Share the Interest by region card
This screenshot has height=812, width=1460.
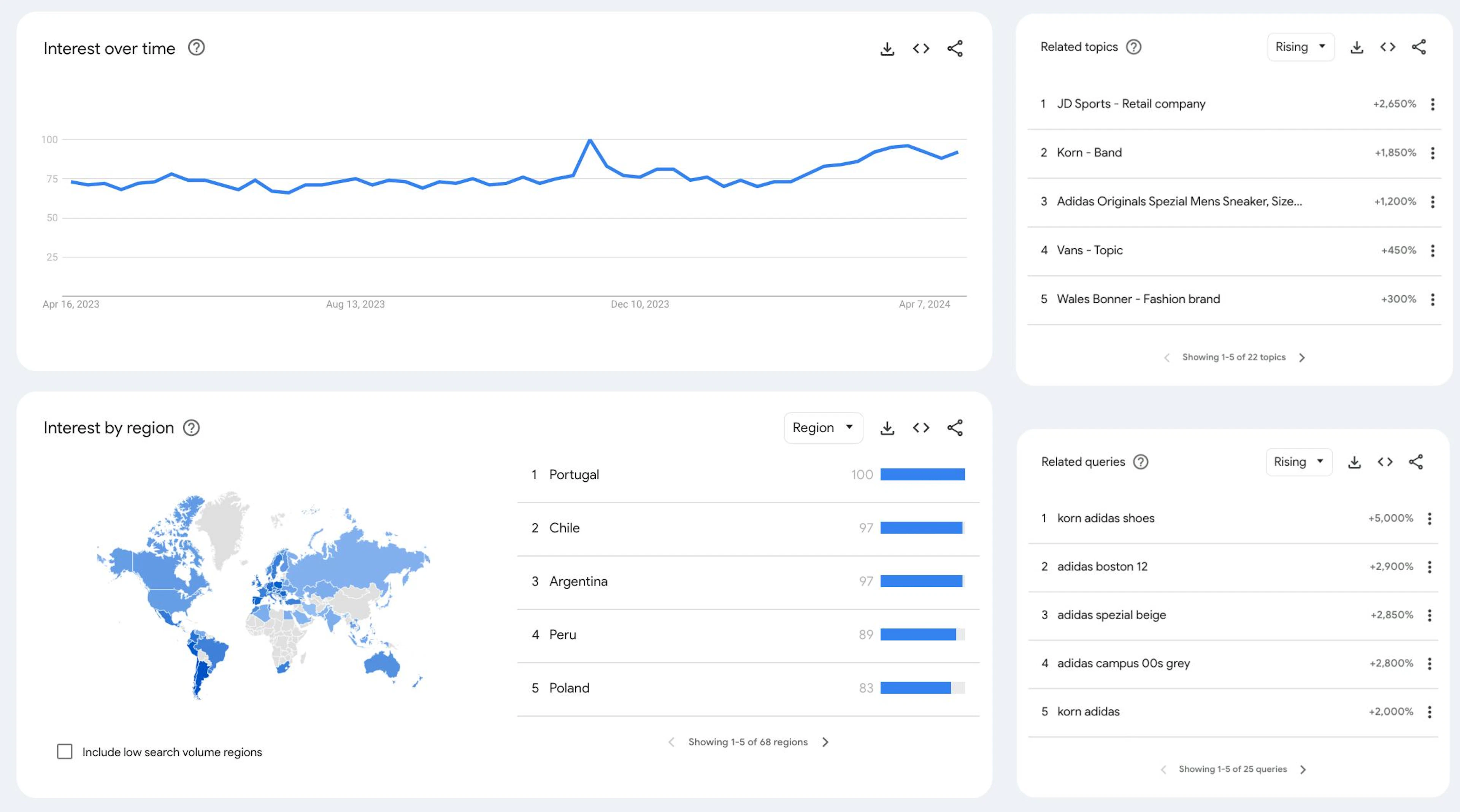(955, 428)
